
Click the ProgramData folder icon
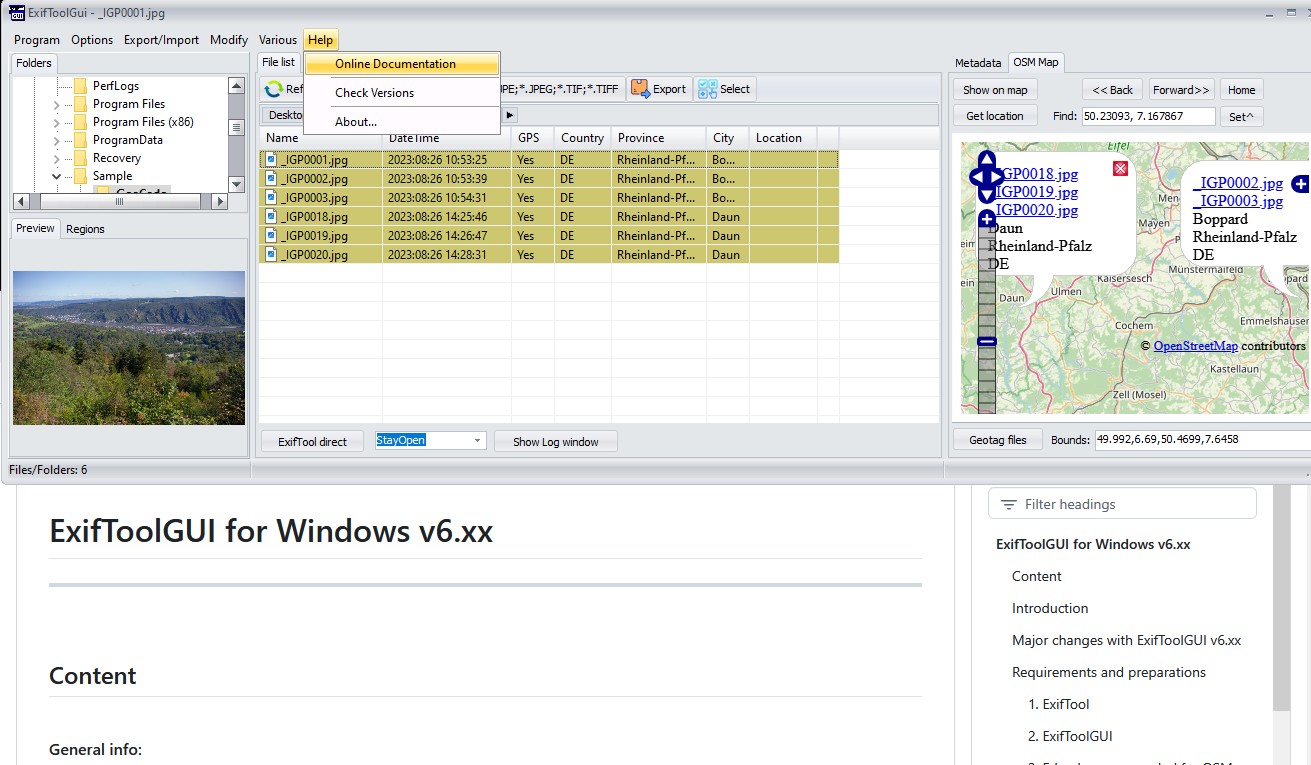click(x=81, y=140)
